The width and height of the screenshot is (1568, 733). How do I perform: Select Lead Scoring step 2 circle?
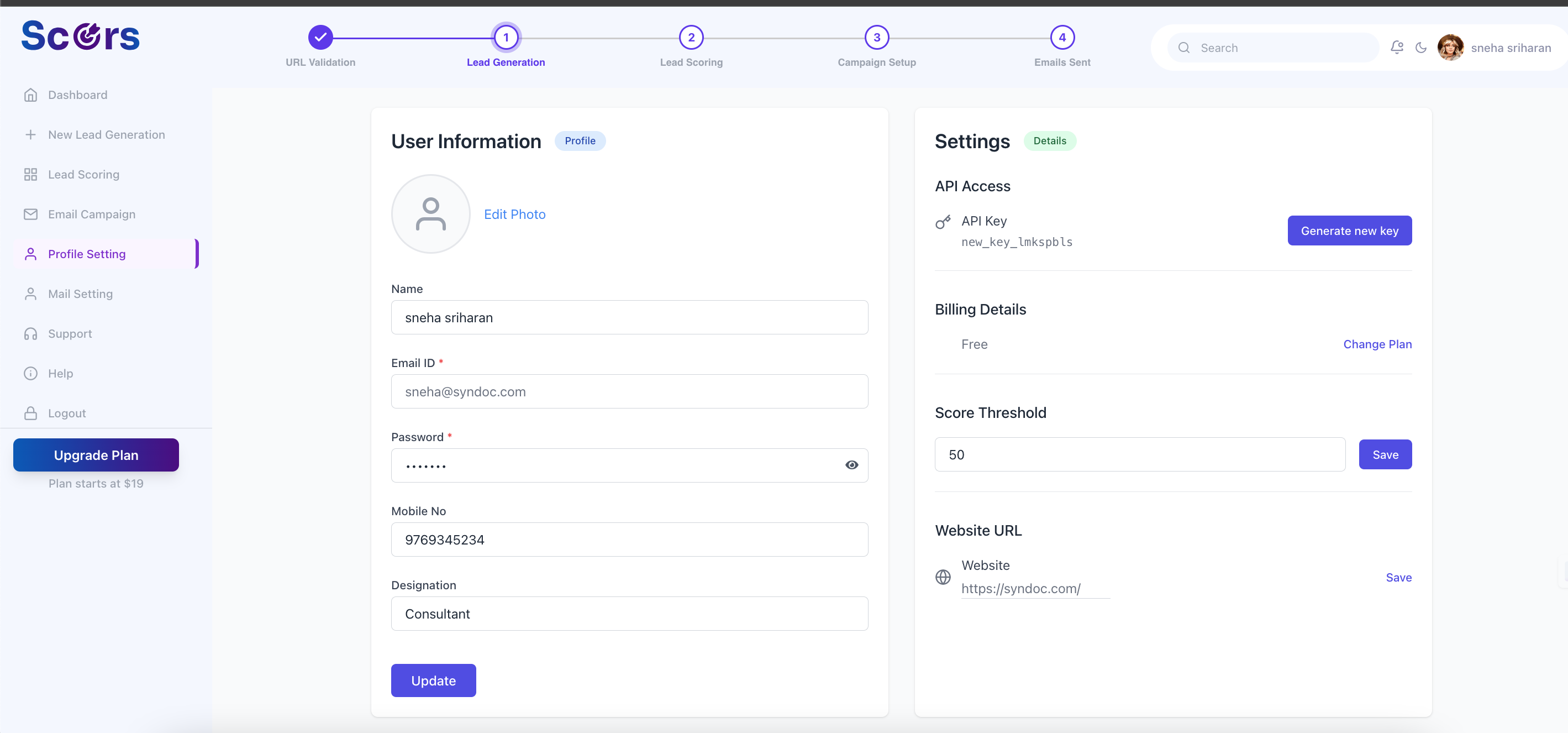(x=691, y=38)
